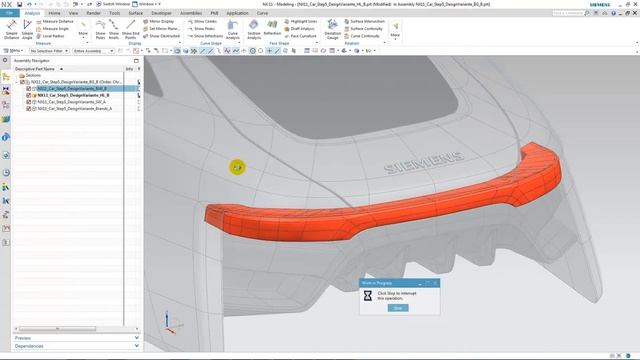This screenshot has height=360, width=640.
Task: Click Draft Analysis in Face Shape
Action: pos(299,29)
